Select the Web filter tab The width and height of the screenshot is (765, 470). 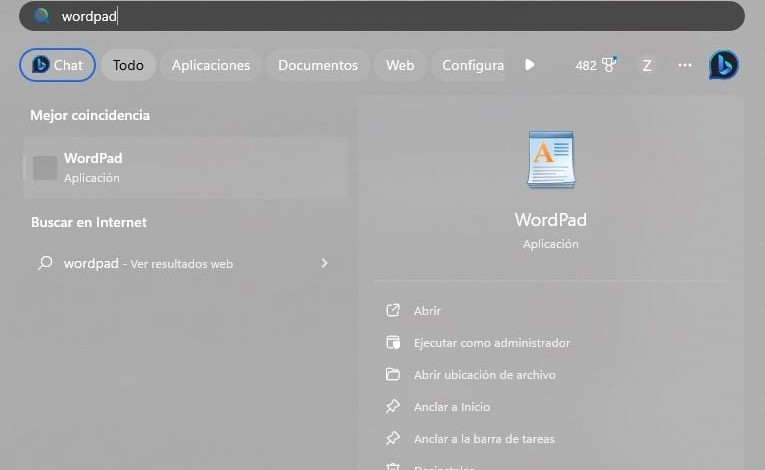[x=400, y=65]
